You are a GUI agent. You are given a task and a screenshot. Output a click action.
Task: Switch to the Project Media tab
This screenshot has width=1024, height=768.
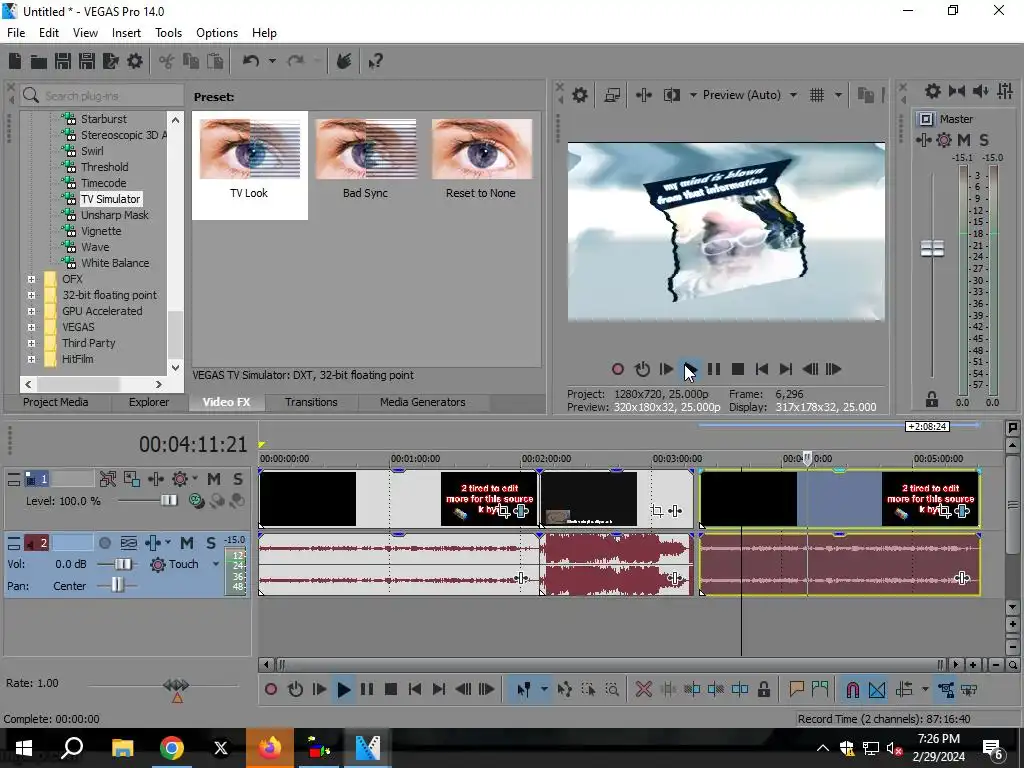click(56, 402)
